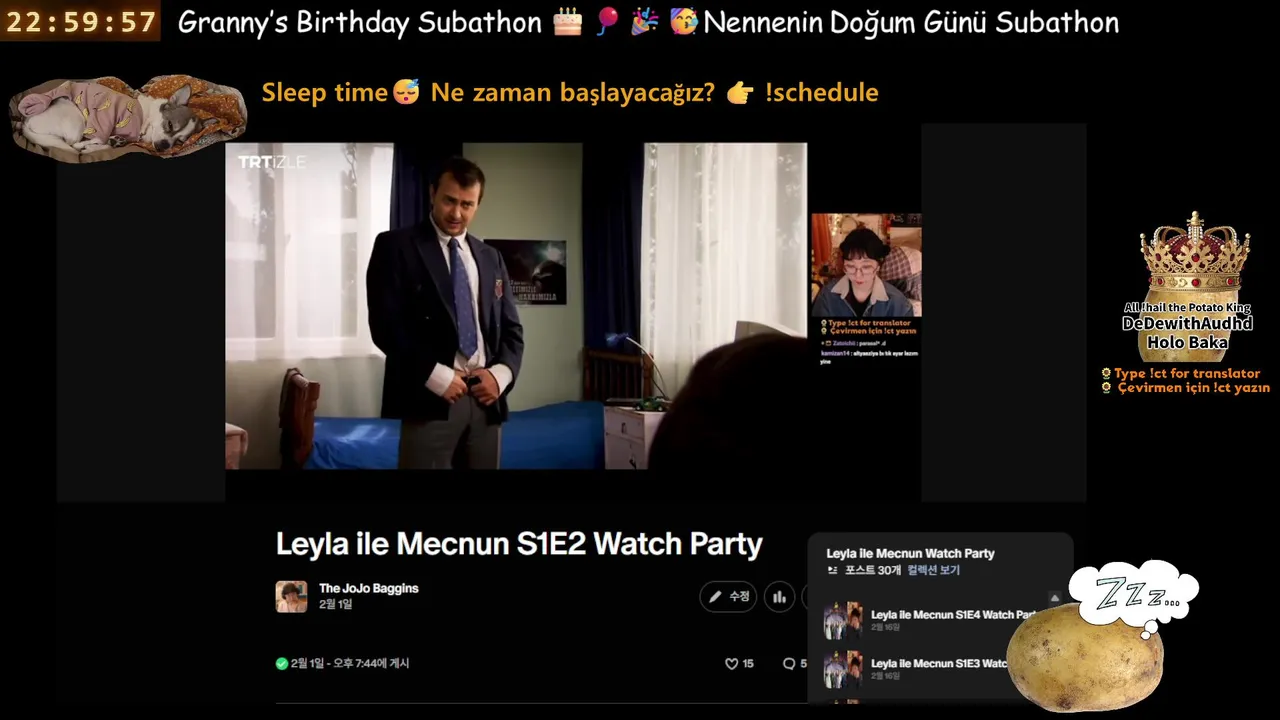Image resolution: width=1280 pixels, height=720 pixels.
Task: Click the S1E4 post thumbnail image
Action: 843,620
